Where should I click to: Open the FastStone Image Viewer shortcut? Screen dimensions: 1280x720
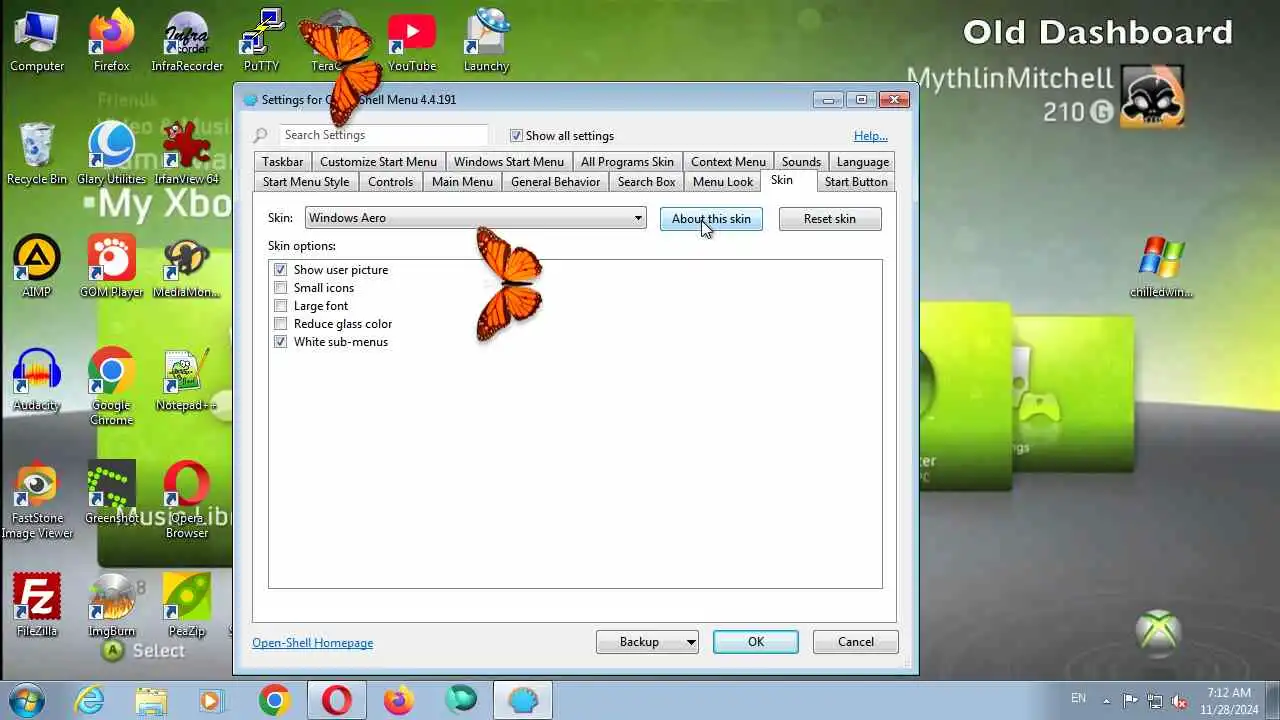(37, 500)
